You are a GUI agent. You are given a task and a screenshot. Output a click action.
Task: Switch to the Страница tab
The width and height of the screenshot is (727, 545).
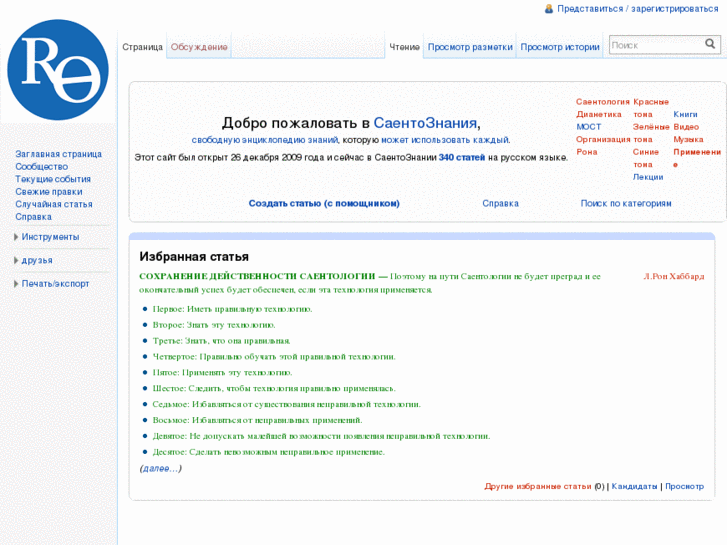point(142,47)
